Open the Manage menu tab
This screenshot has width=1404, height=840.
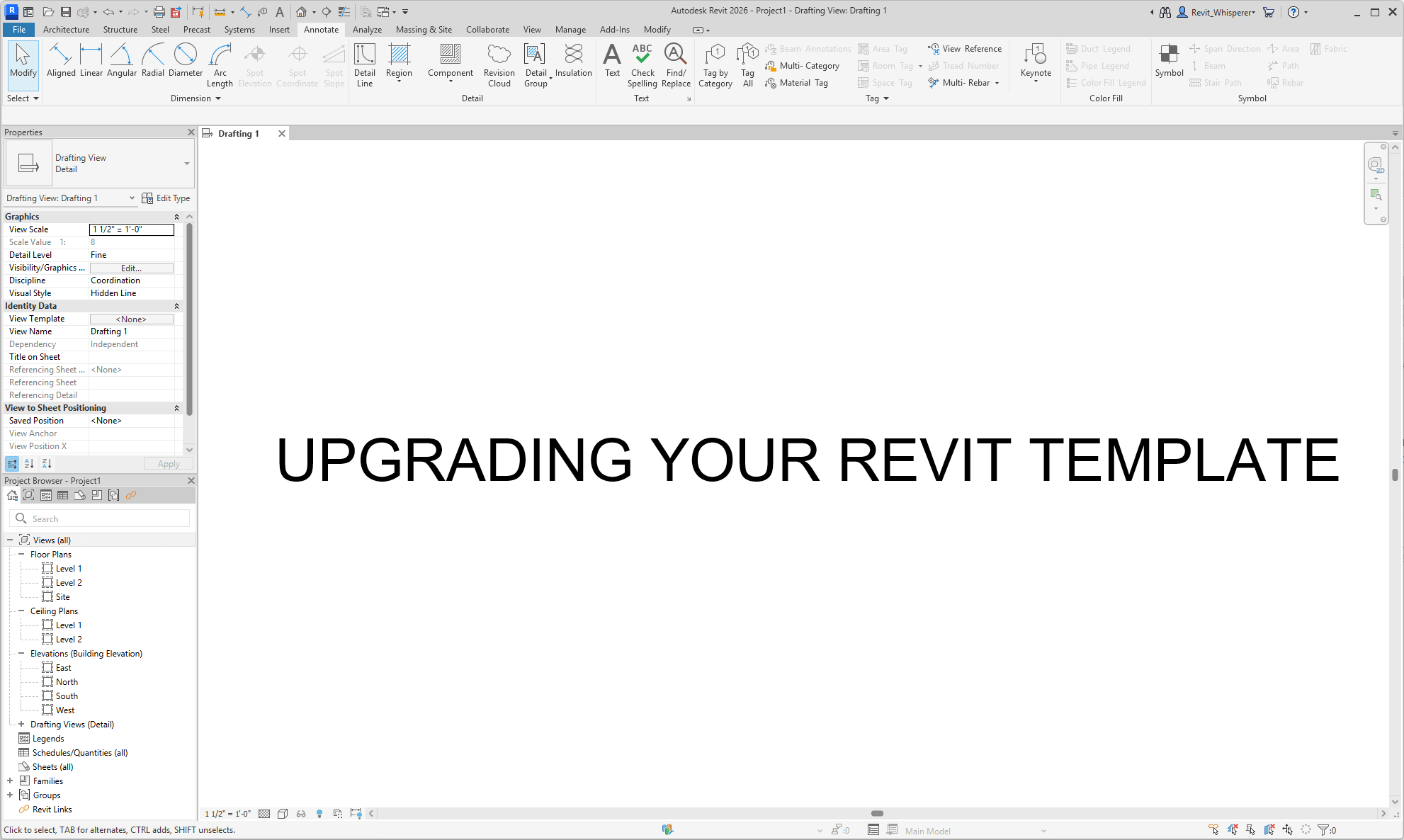(570, 29)
